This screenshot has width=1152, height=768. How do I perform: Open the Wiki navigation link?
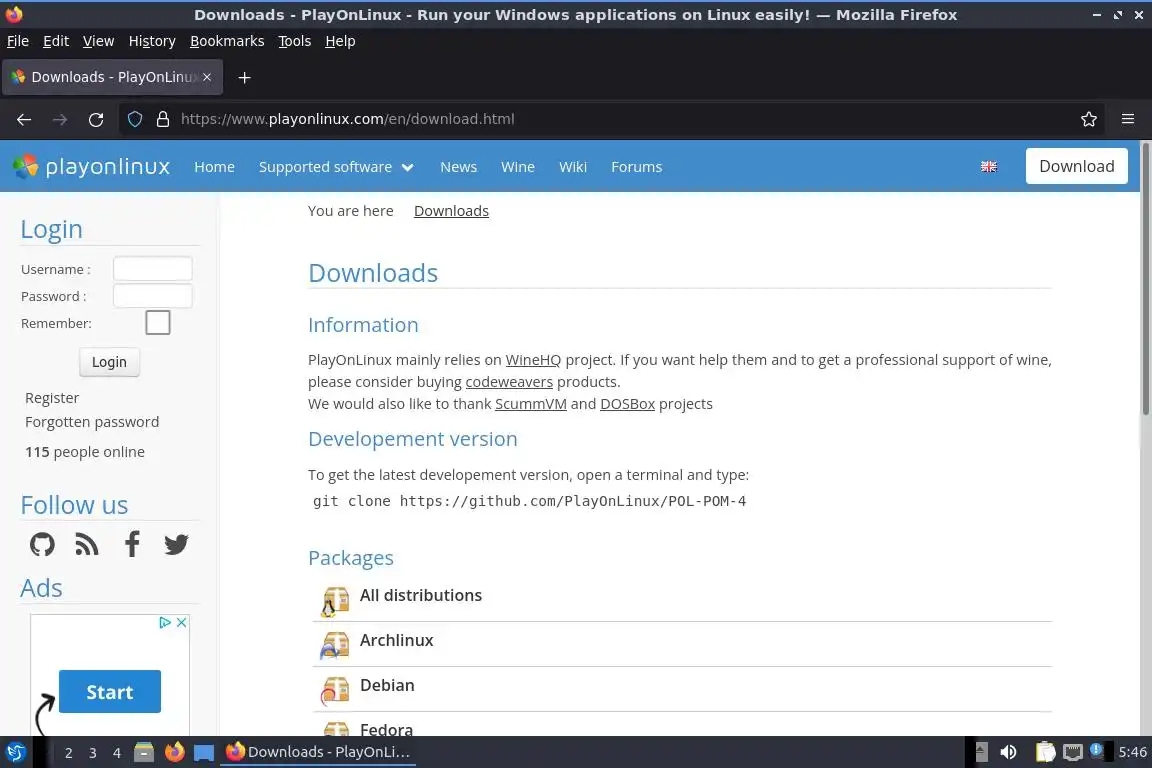pos(573,167)
